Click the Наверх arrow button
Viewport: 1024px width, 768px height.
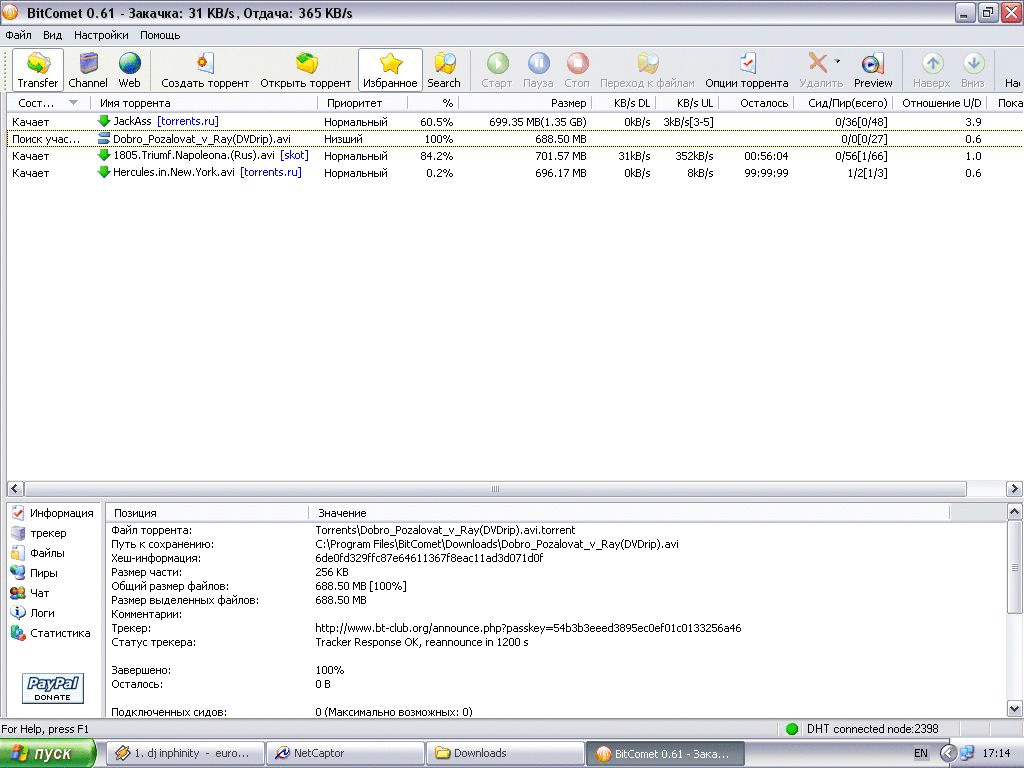click(932, 70)
